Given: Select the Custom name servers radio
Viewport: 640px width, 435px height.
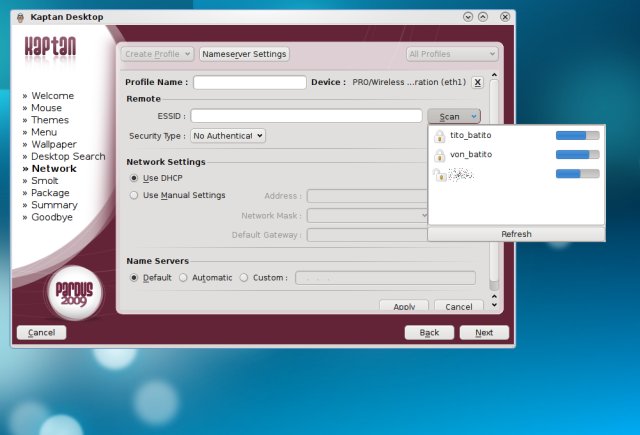Looking at the screenshot, I should 244,278.
